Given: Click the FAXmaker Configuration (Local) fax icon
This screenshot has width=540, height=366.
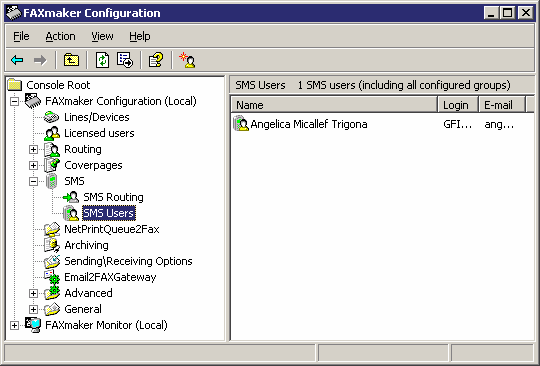Looking at the screenshot, I should click(33, 101).
